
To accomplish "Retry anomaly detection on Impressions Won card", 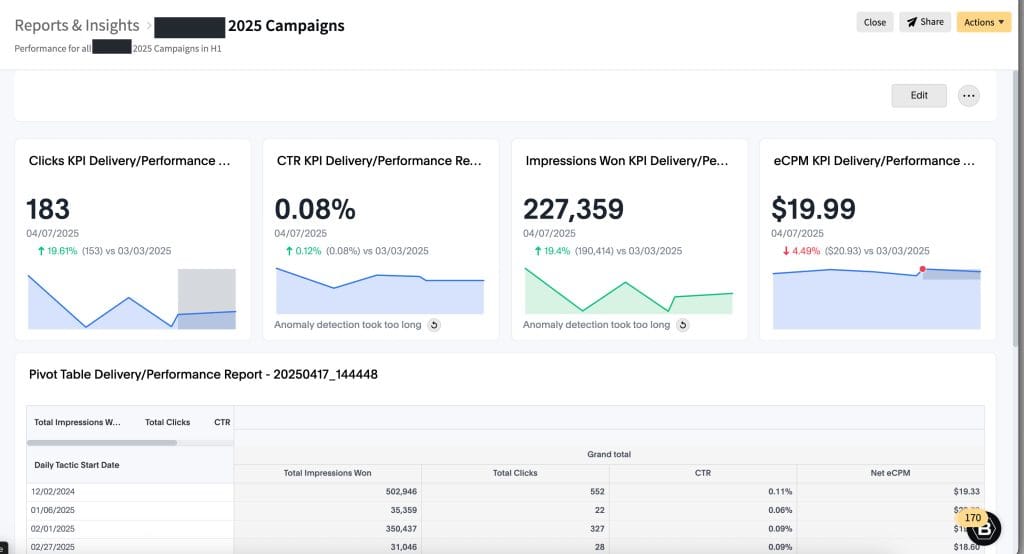I will coord(682,325).
